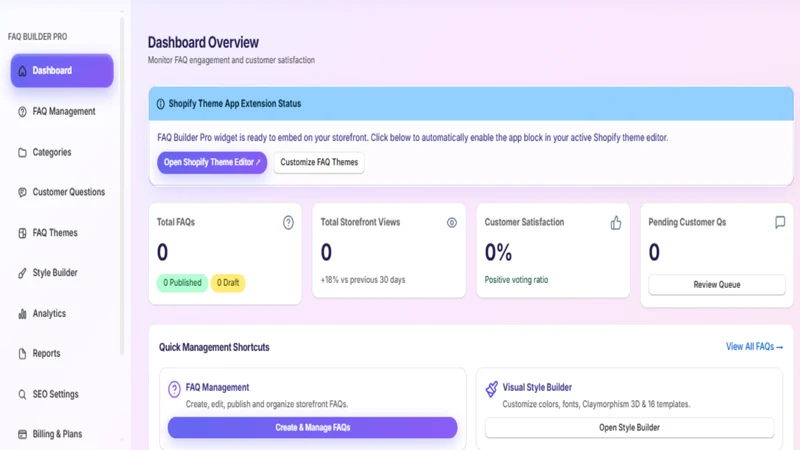This screenshot has width=800, height=450.
Task: Click "+18% vs previous 30 days" text
Action: tap(363, 280)
